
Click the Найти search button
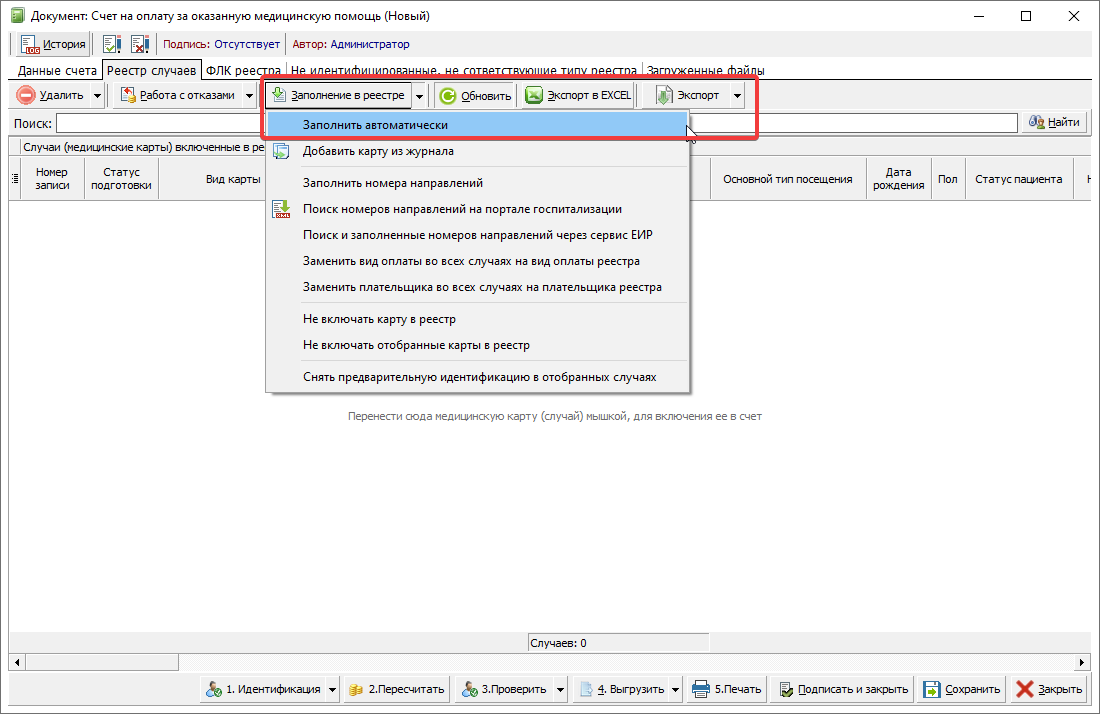[1054, 122]
